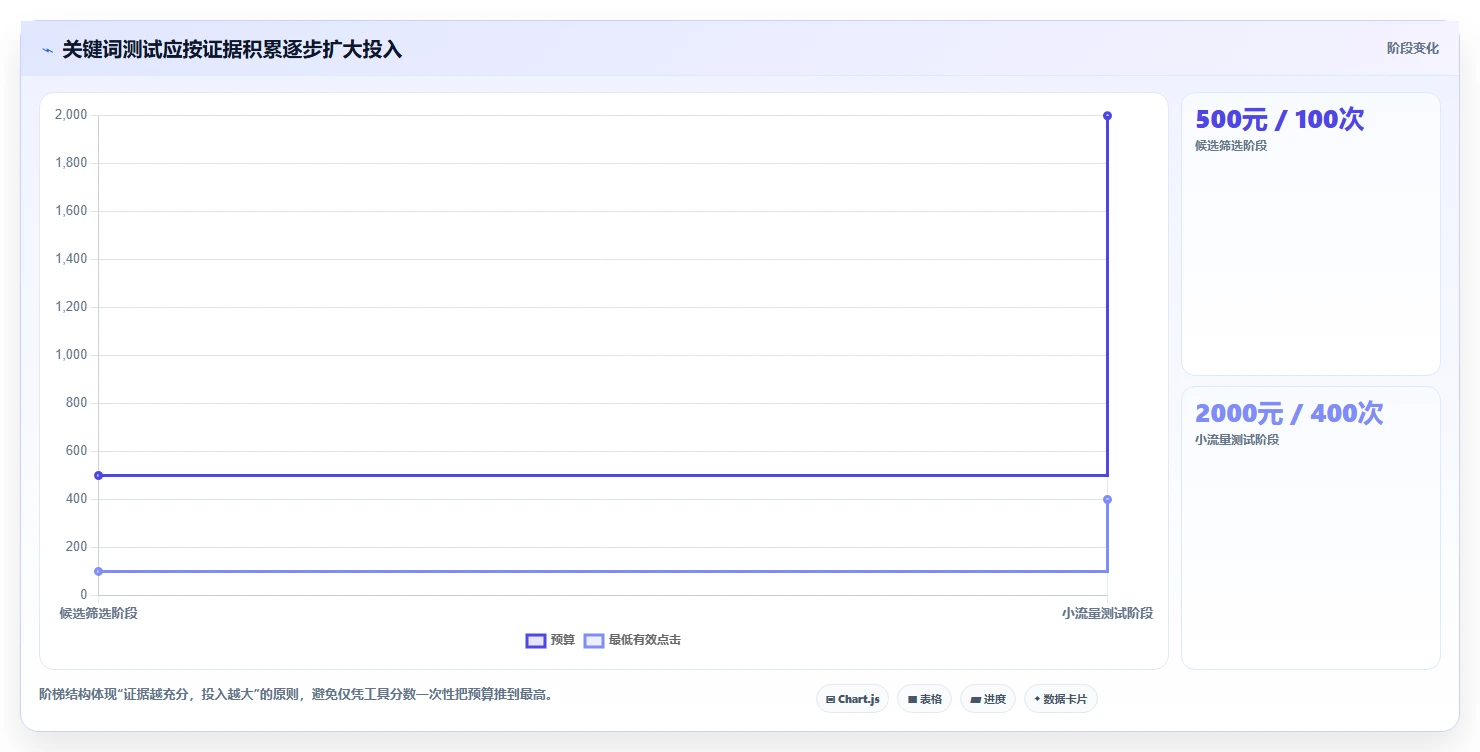Click the 2,000 y-axis label
This screenshot has height=752, width=1480.
coord(72,115)
